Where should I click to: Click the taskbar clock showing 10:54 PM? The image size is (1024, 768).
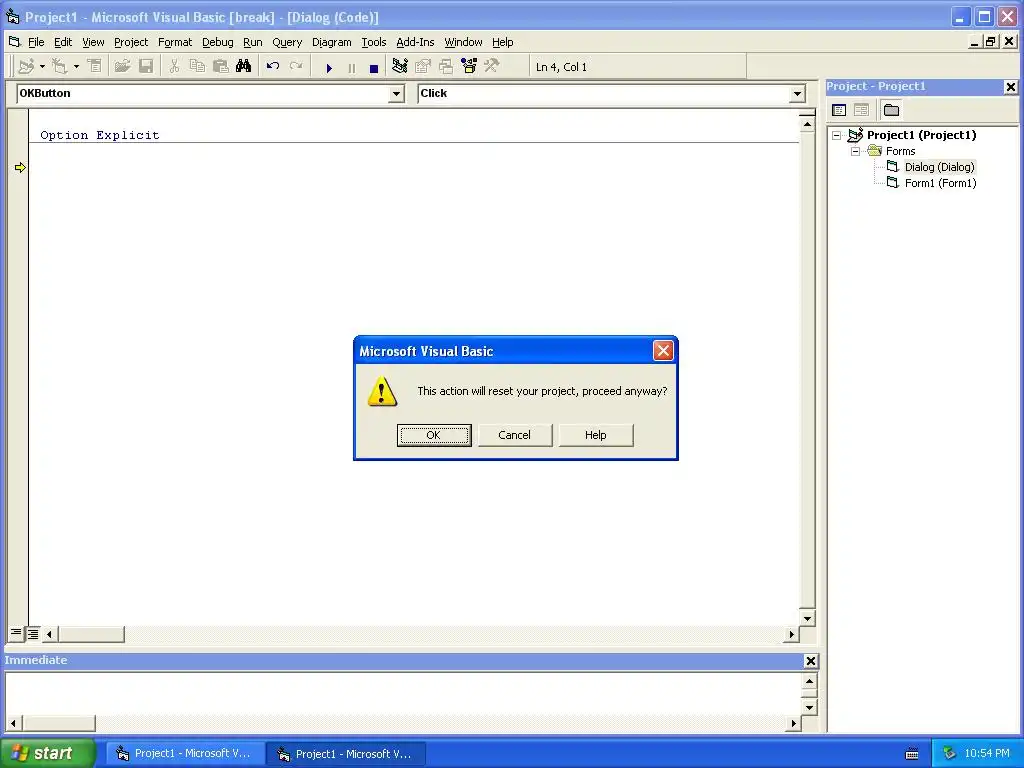point(987,754)
